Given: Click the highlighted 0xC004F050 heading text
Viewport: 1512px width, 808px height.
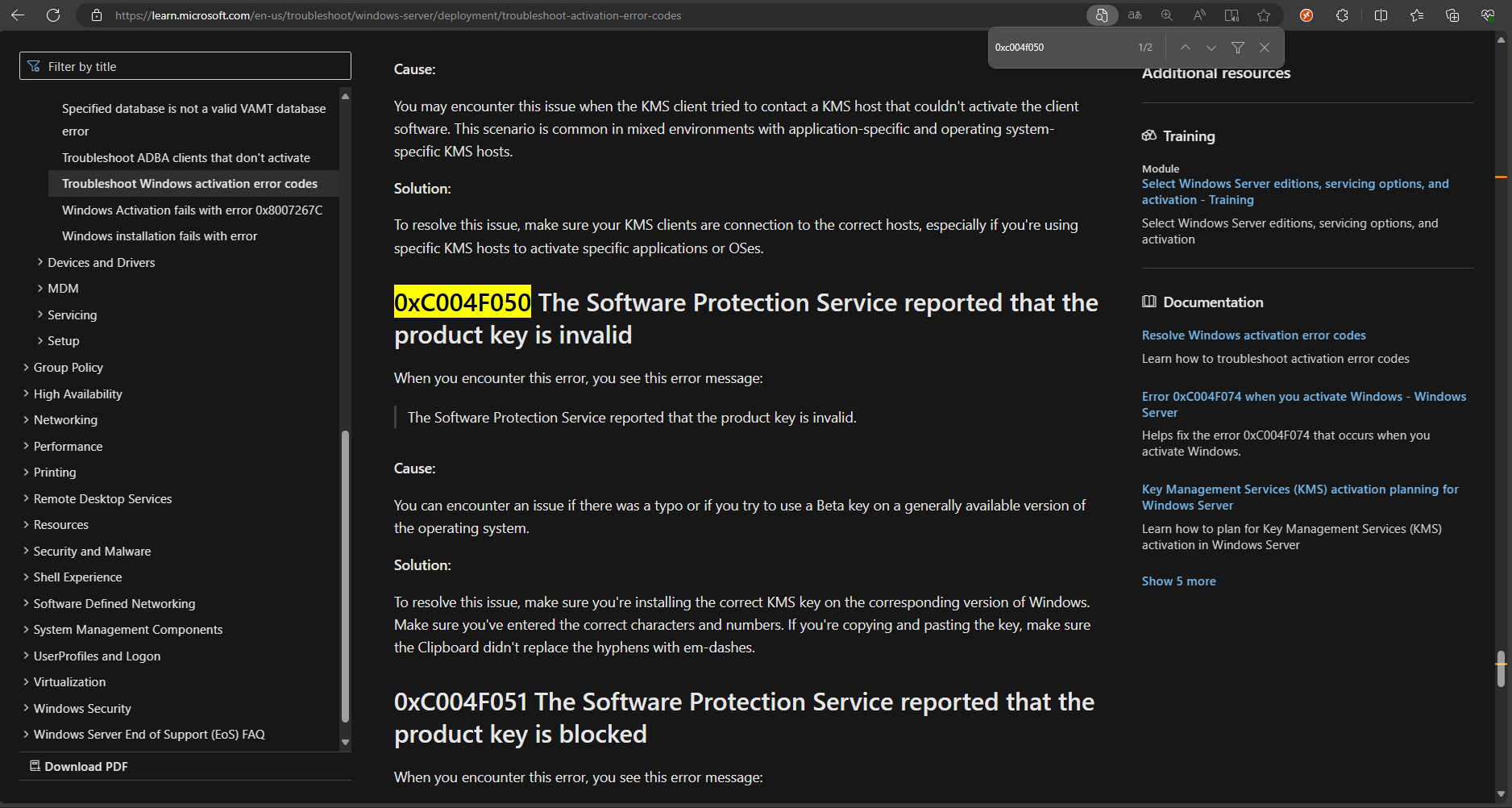Looking at the screenshot, I should (462, 302).
